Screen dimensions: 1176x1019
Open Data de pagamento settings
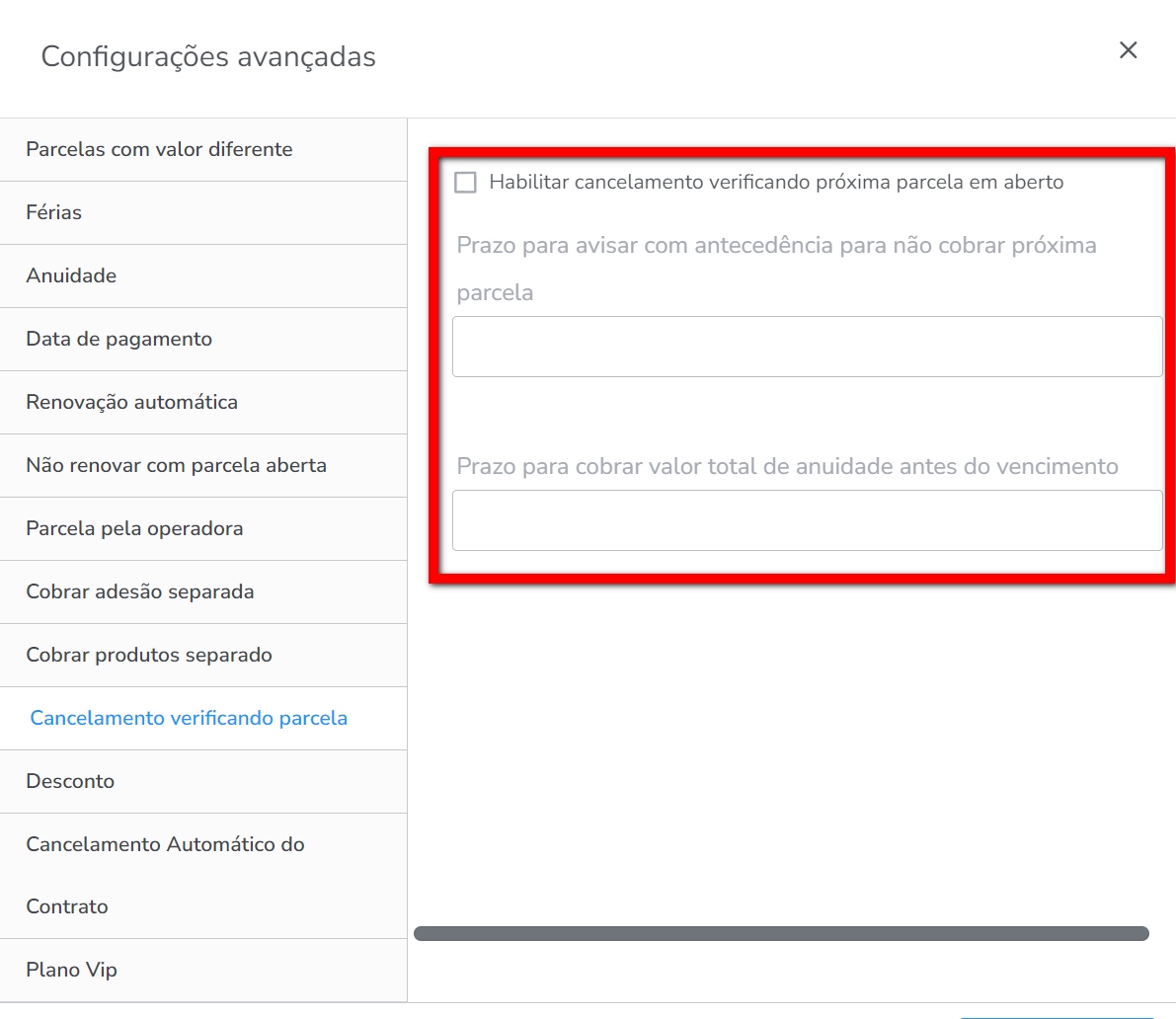[119, 339]
